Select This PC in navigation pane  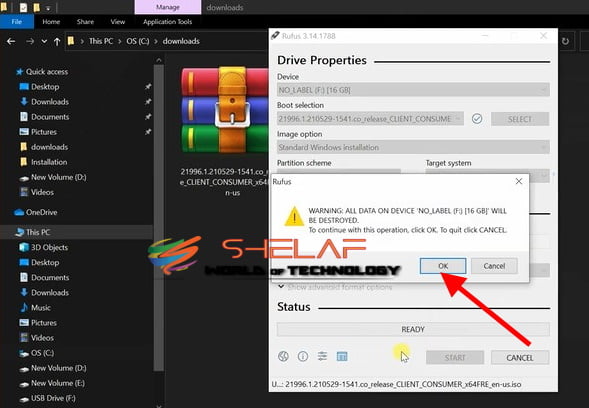pos(38,232)
